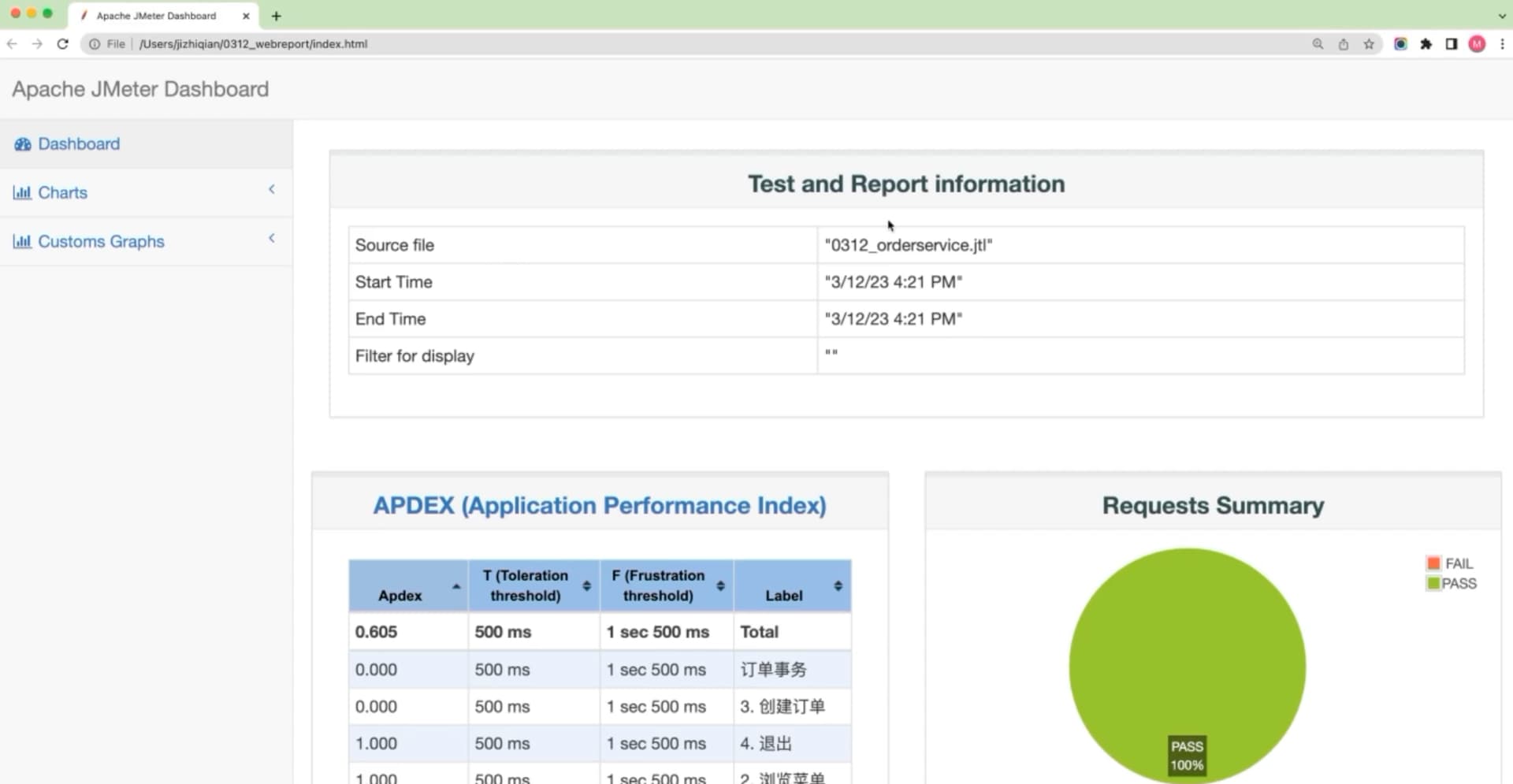
Task: Sort by T (Toleration threshold) column
Action: pos(534,585)
